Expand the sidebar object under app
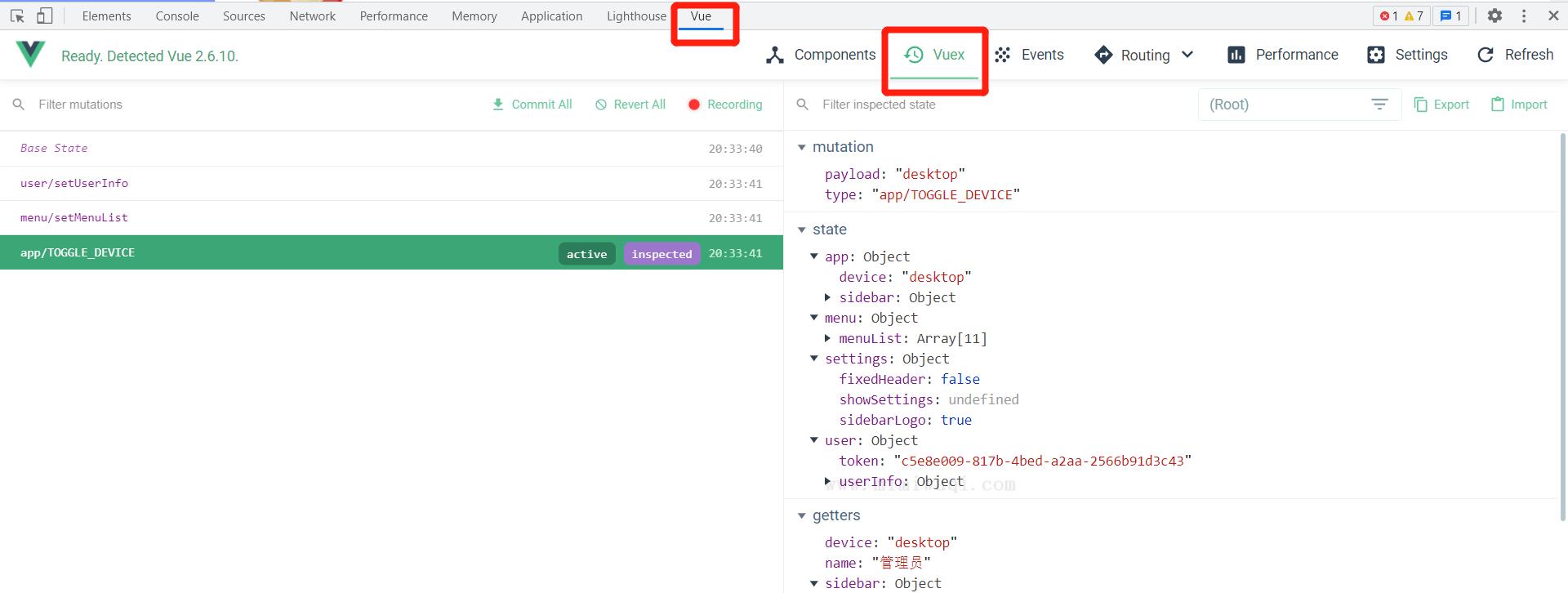1568x593 pixels. pos(828,297)
